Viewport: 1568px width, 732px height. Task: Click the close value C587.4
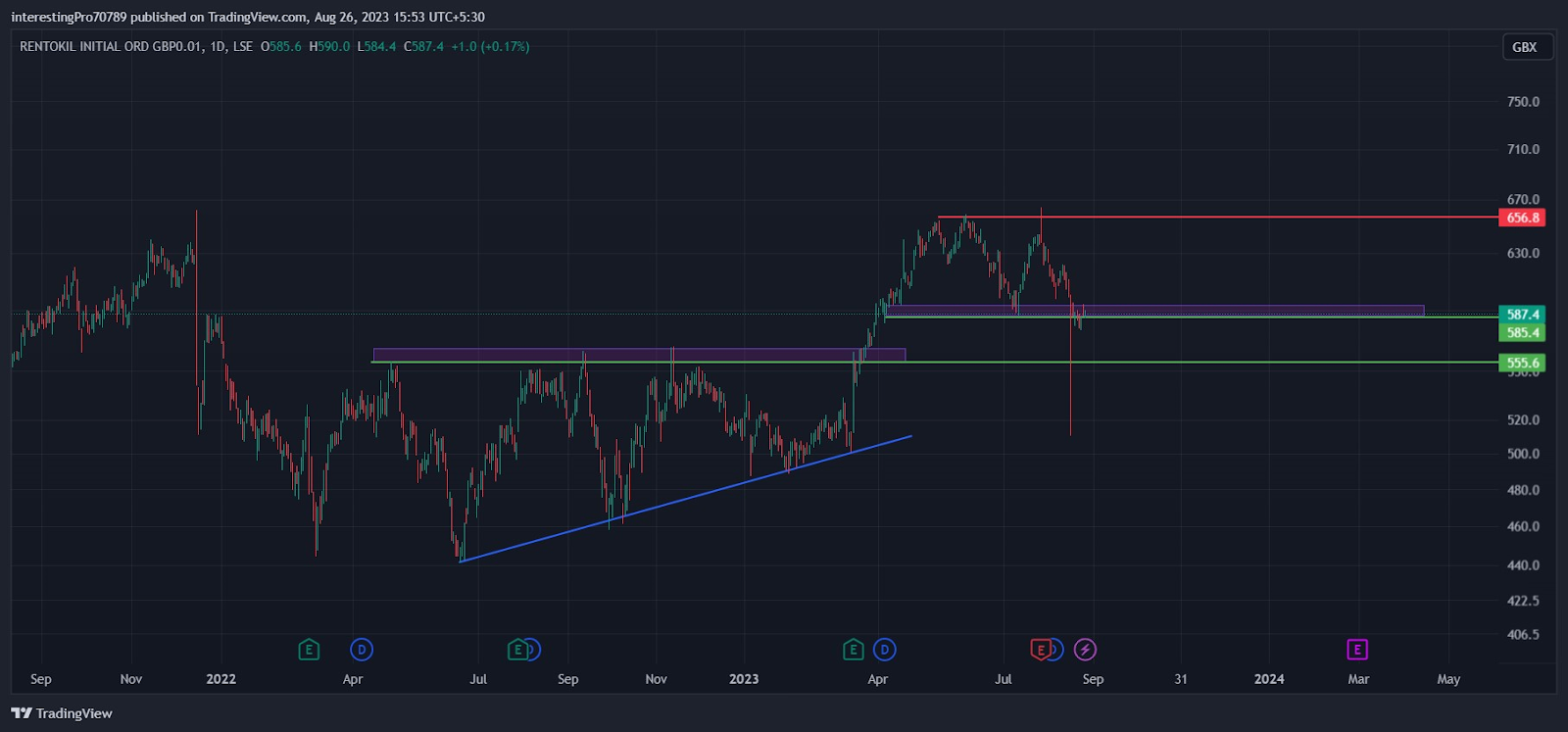pos(423,47)
